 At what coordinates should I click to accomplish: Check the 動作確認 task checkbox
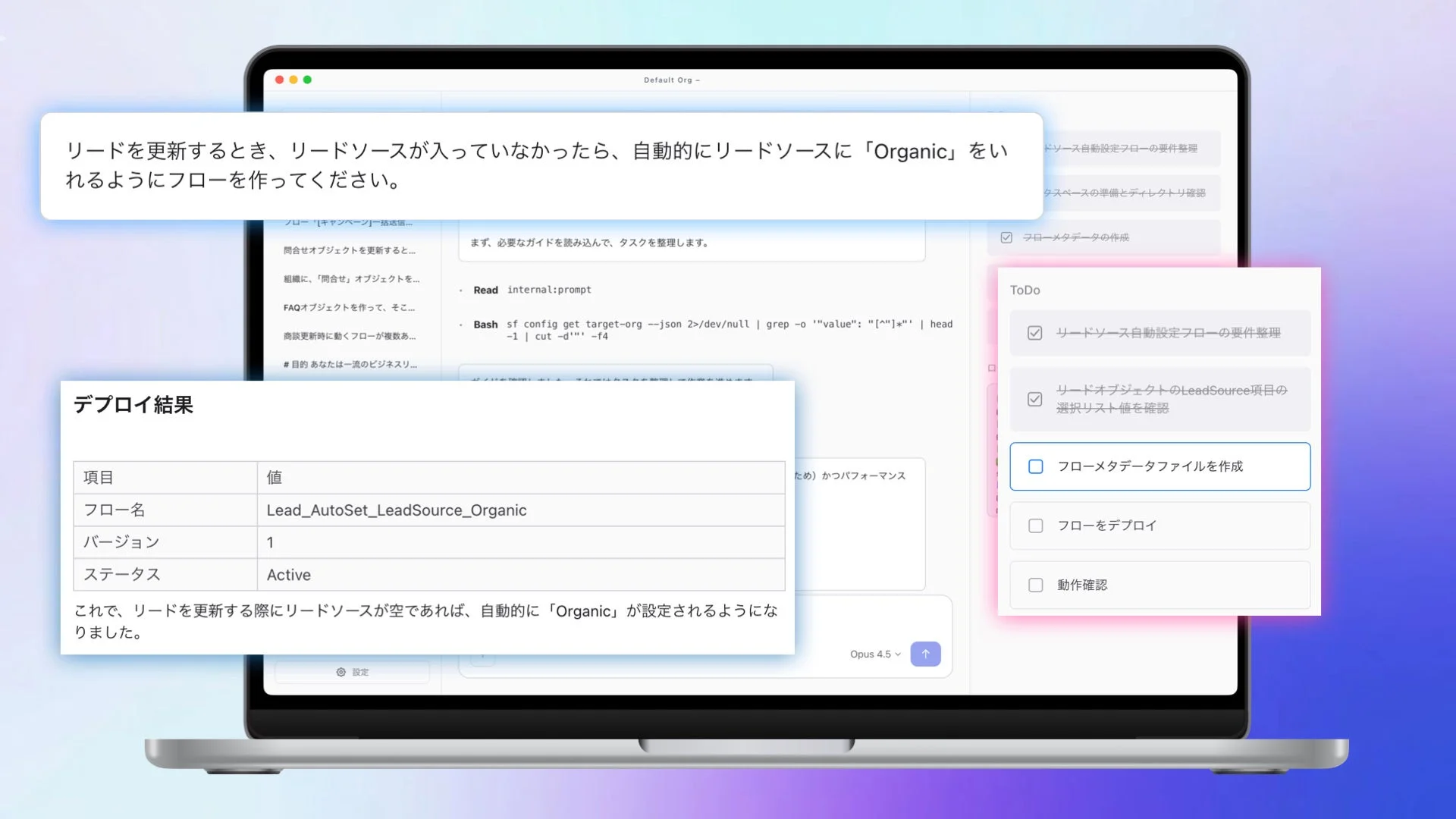[x=1035, y=585]
